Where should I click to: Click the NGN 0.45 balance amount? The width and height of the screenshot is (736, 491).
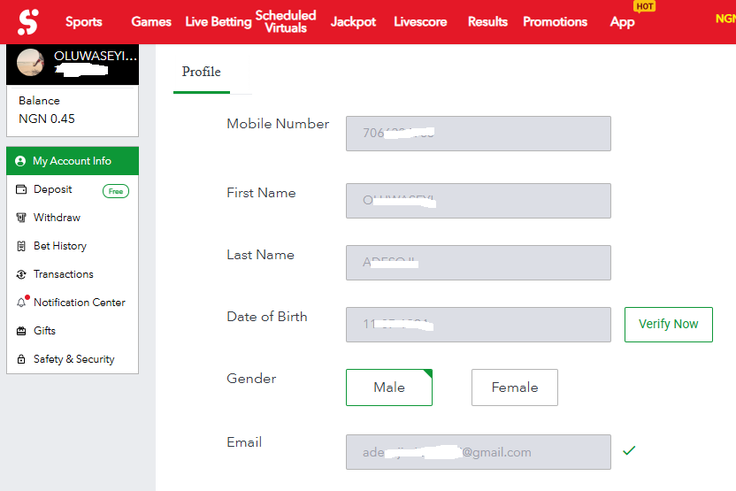[46, 119]
